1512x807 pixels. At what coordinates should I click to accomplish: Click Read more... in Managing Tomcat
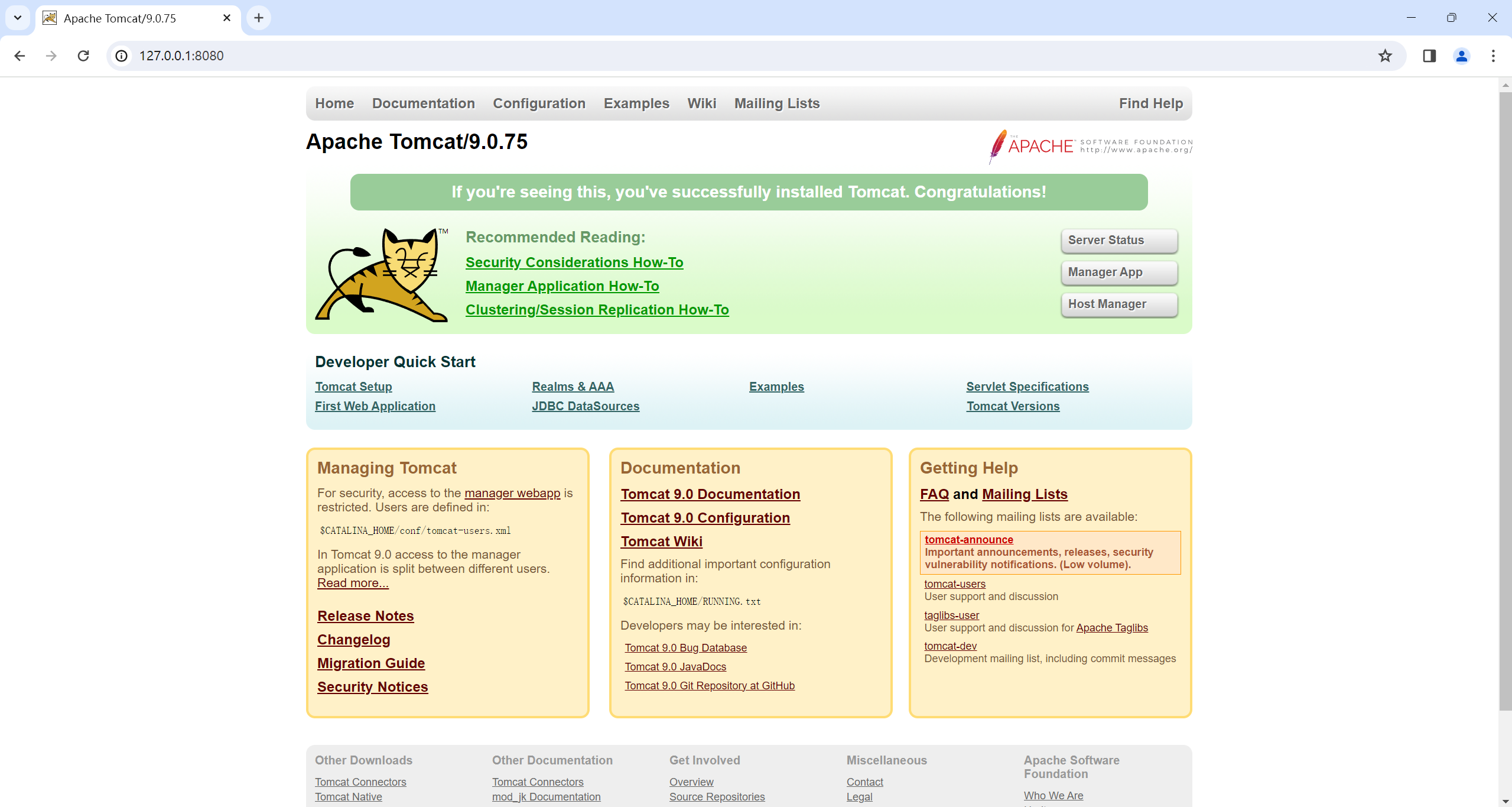tap(353, 583)
